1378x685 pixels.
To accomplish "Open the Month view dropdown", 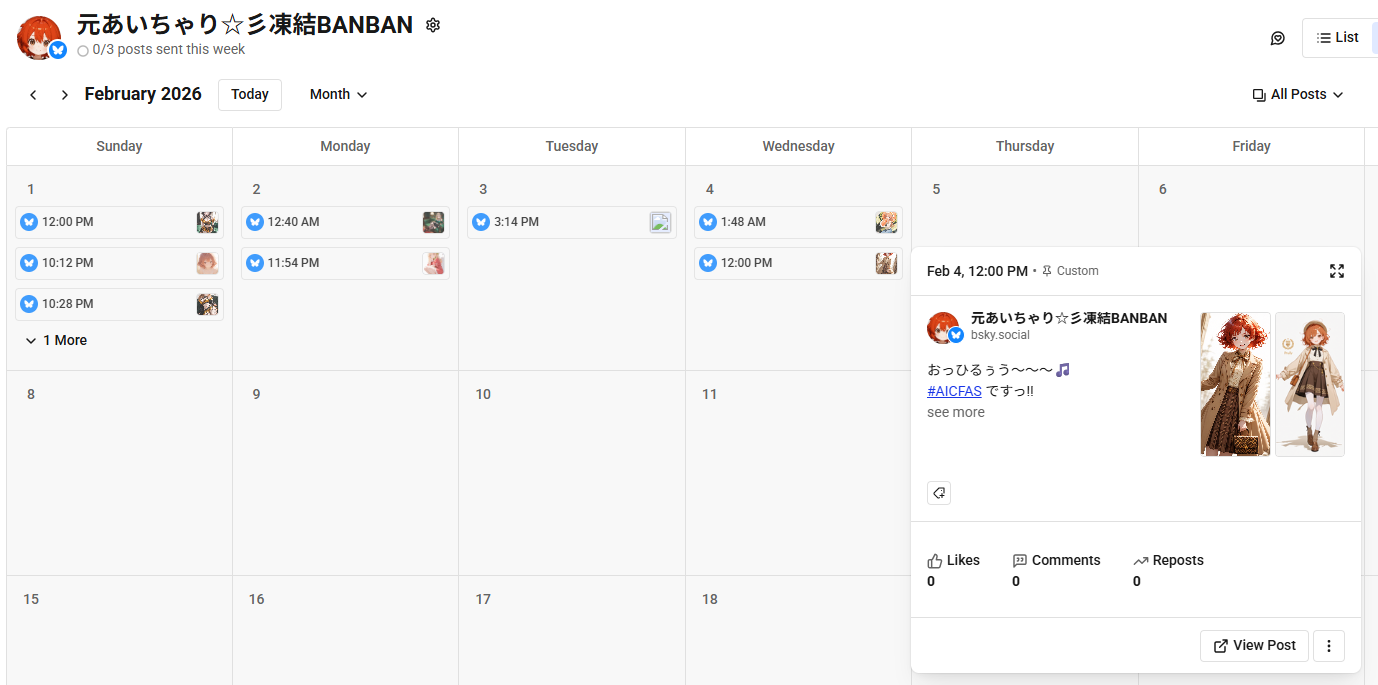I will (x=338, y=95).
